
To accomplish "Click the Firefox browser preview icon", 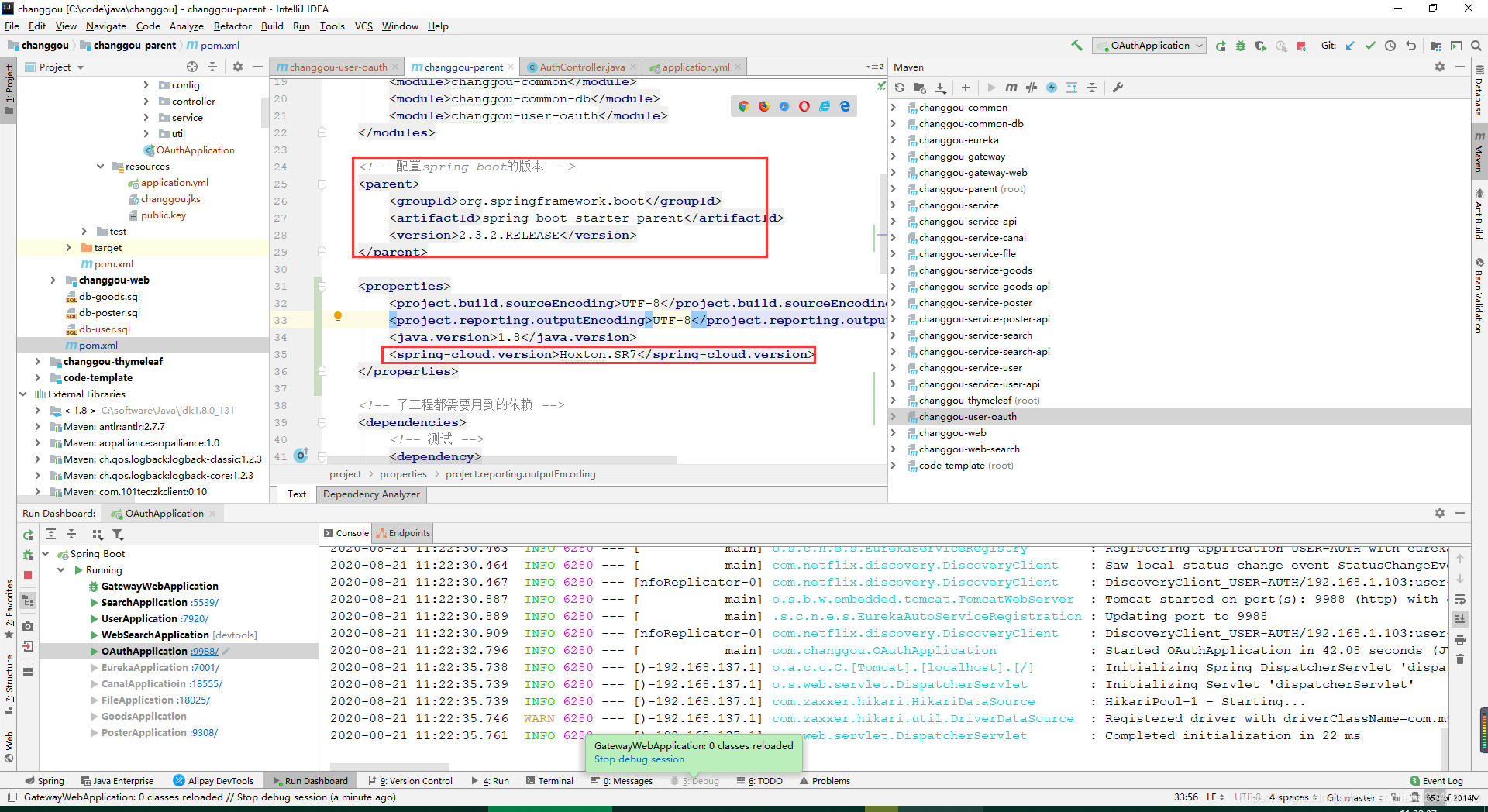I will 764,106.
